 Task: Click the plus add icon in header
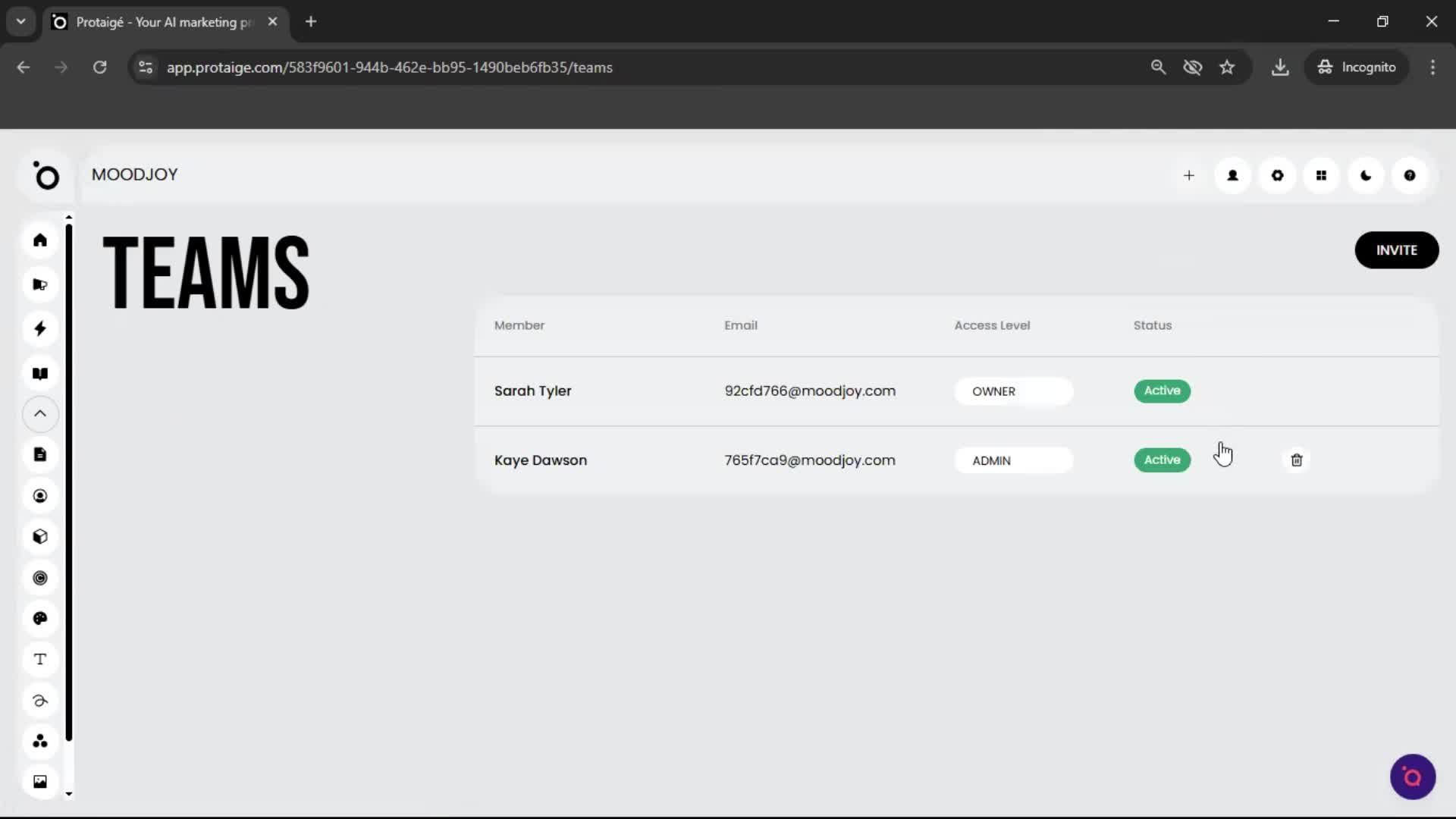point(1188,175)
